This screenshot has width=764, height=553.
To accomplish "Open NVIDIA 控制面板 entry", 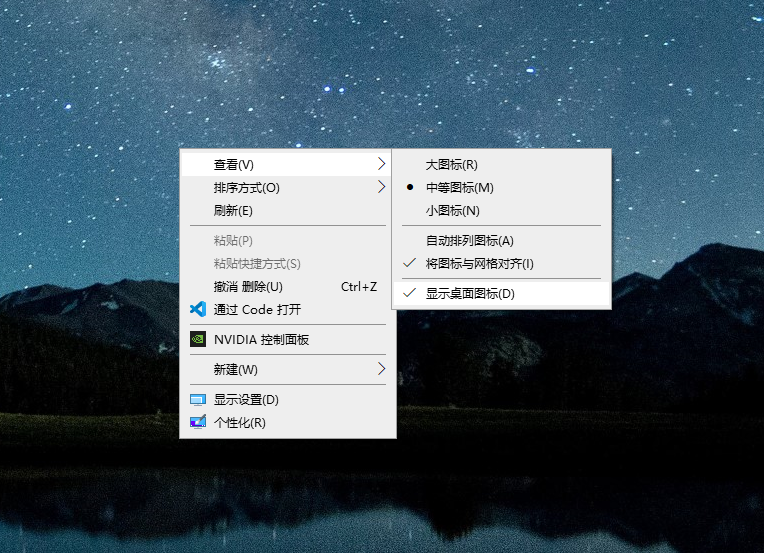I will [x=287, y=340].
